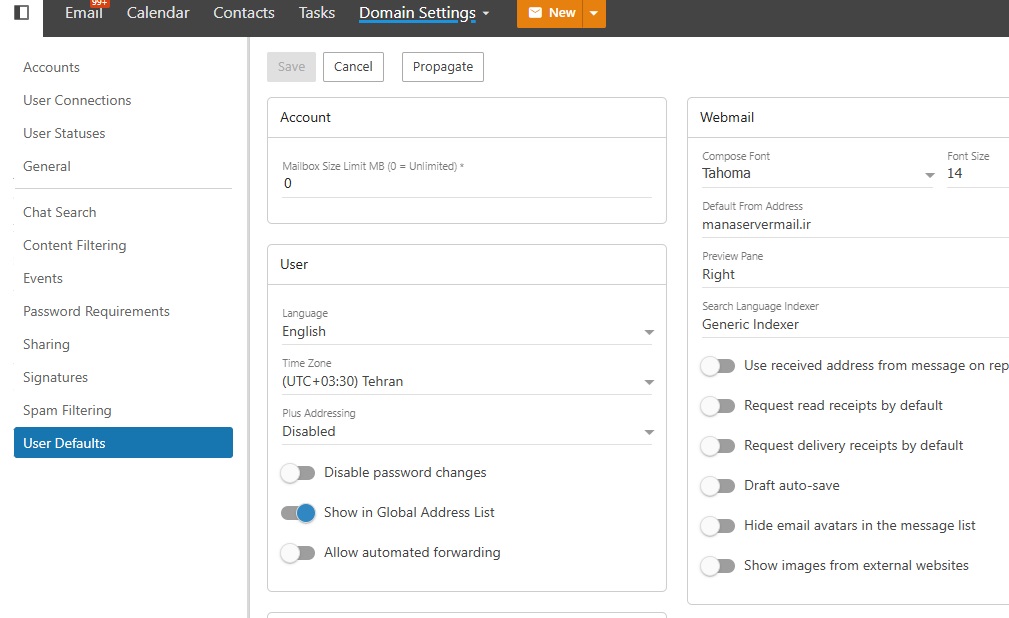Expand the Time Zone dropdown

pos(467,382)
